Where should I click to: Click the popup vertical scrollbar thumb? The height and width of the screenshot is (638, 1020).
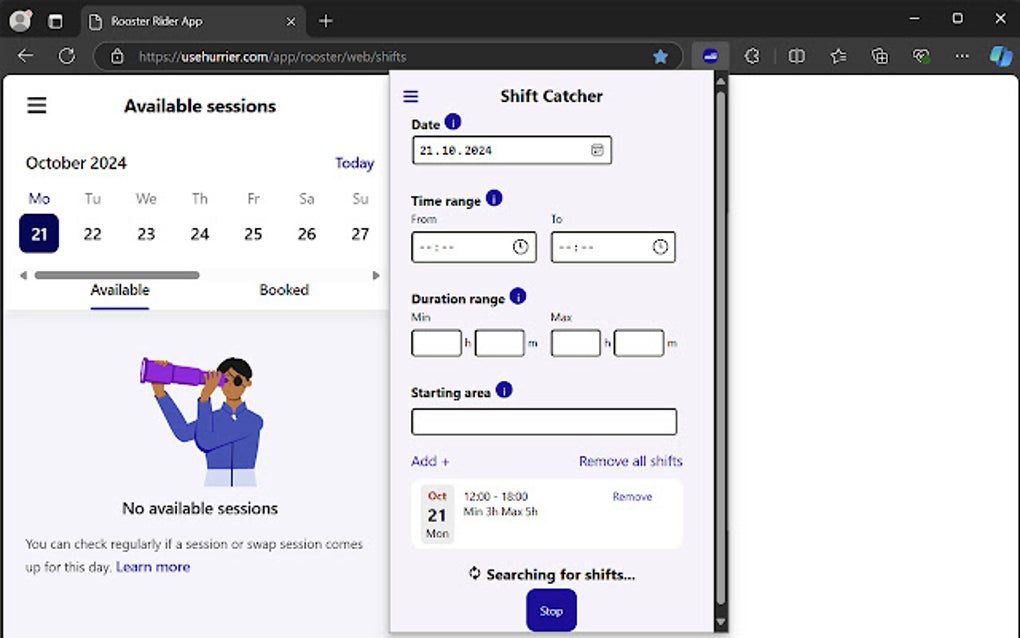coord(720,348)
